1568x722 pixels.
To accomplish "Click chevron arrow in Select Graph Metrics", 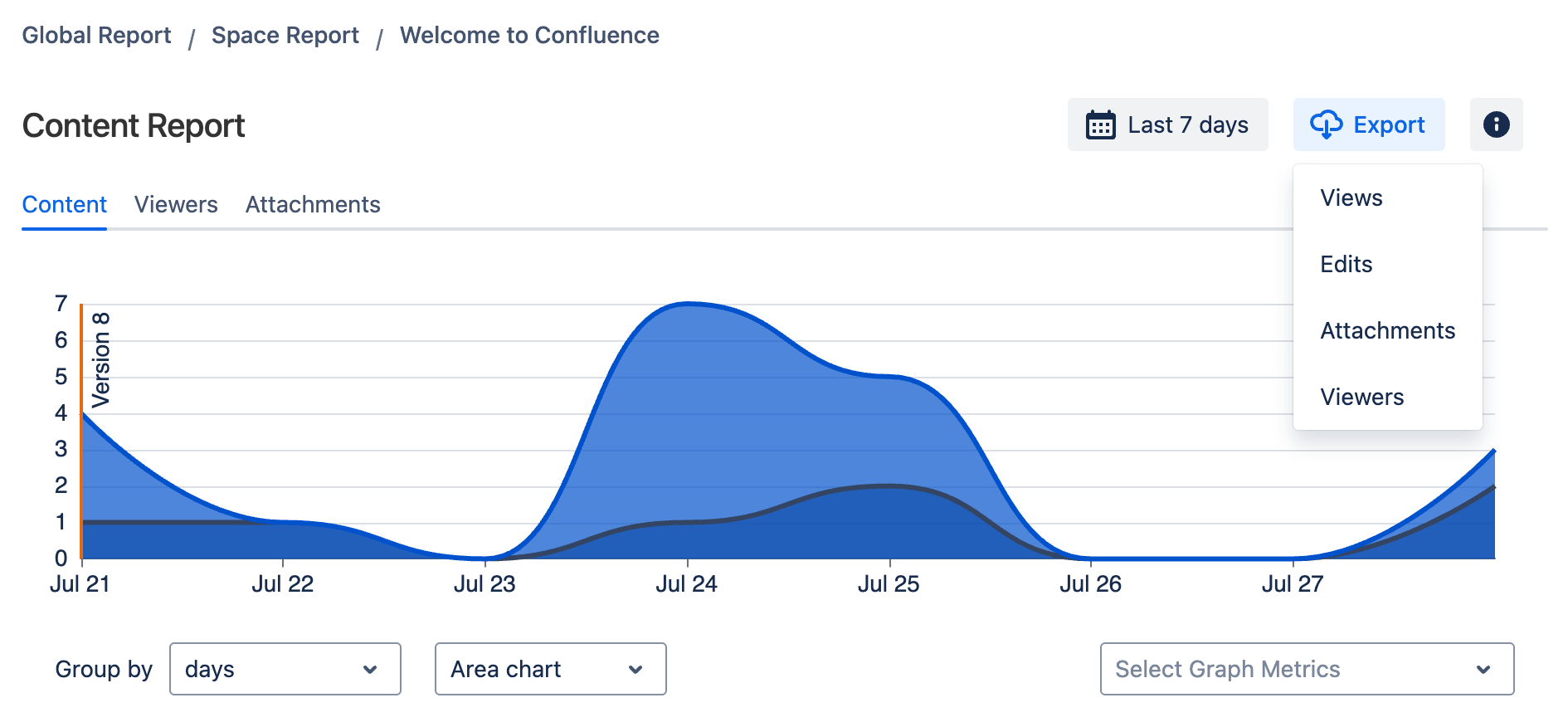I will (x=1483, y=670).
